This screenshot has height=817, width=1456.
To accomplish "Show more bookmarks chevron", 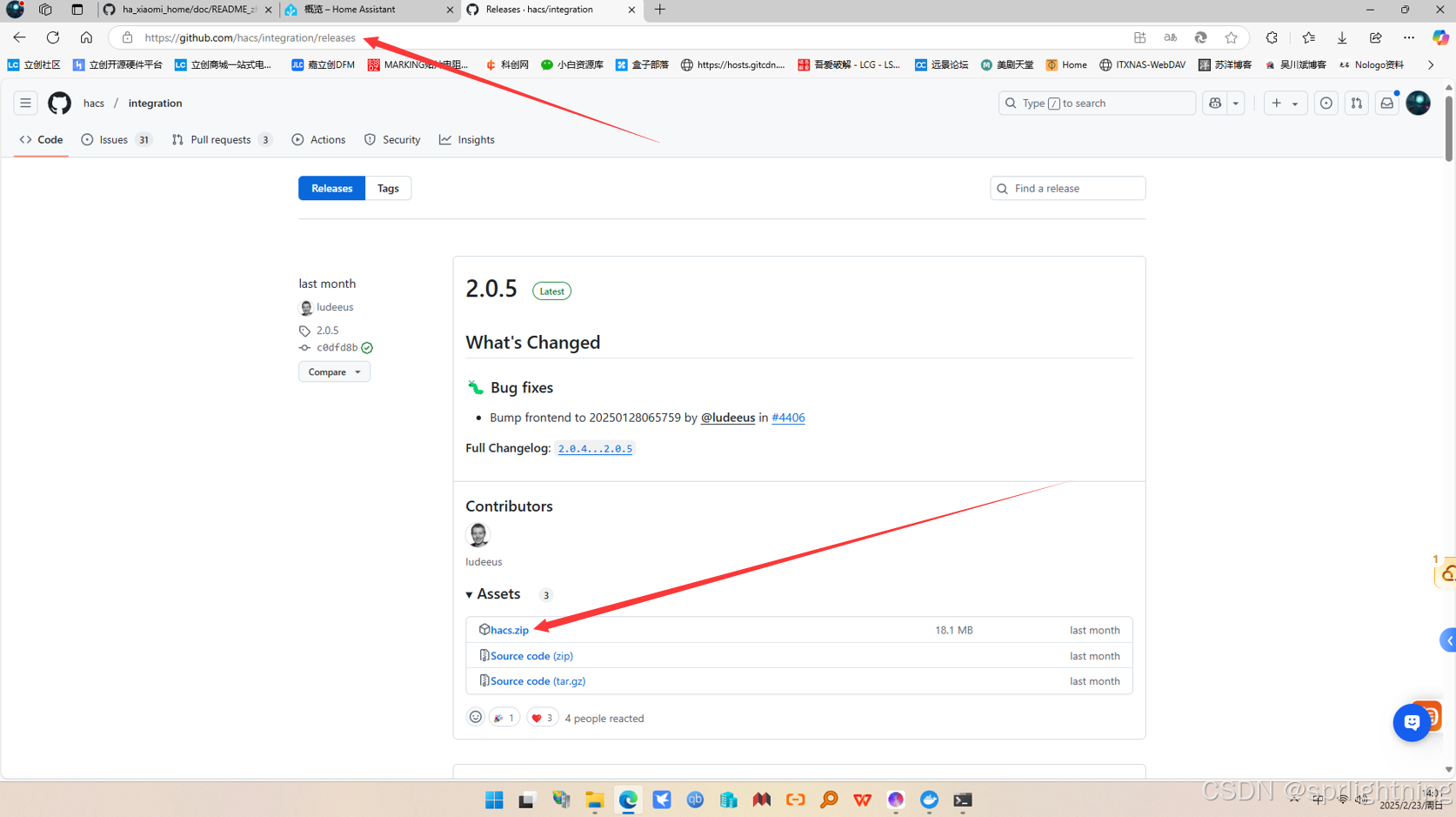I will [x=1431, y=64].
